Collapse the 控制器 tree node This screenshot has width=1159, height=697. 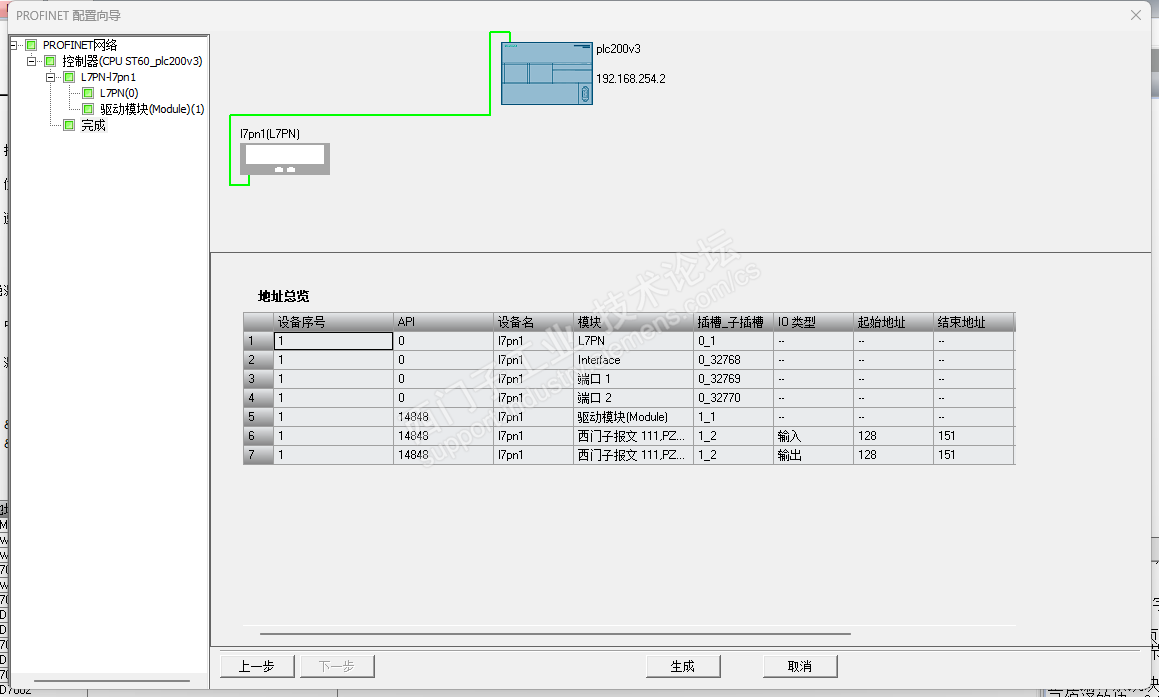(31, 61)
